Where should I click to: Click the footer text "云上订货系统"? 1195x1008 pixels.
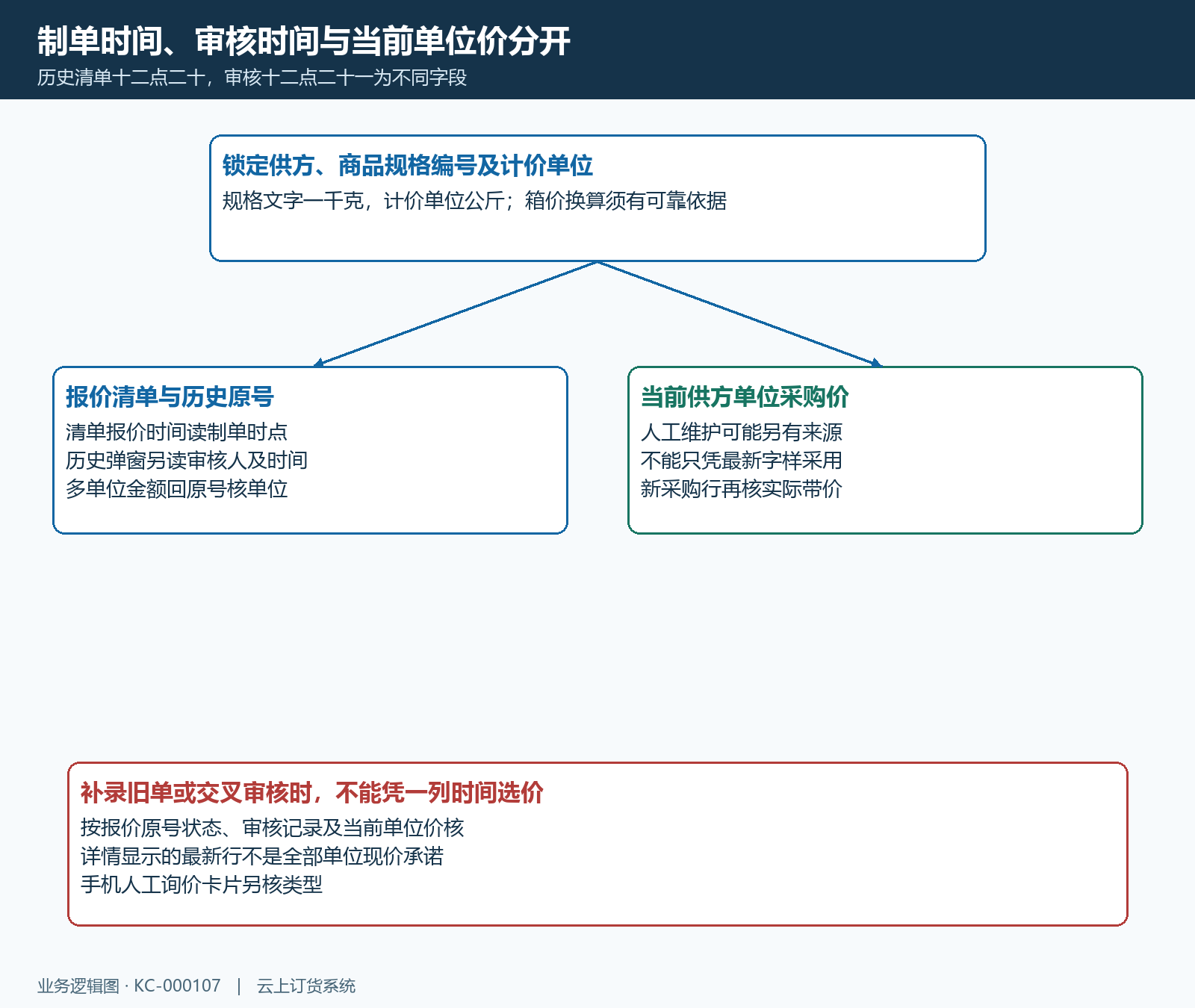[306, 986]
